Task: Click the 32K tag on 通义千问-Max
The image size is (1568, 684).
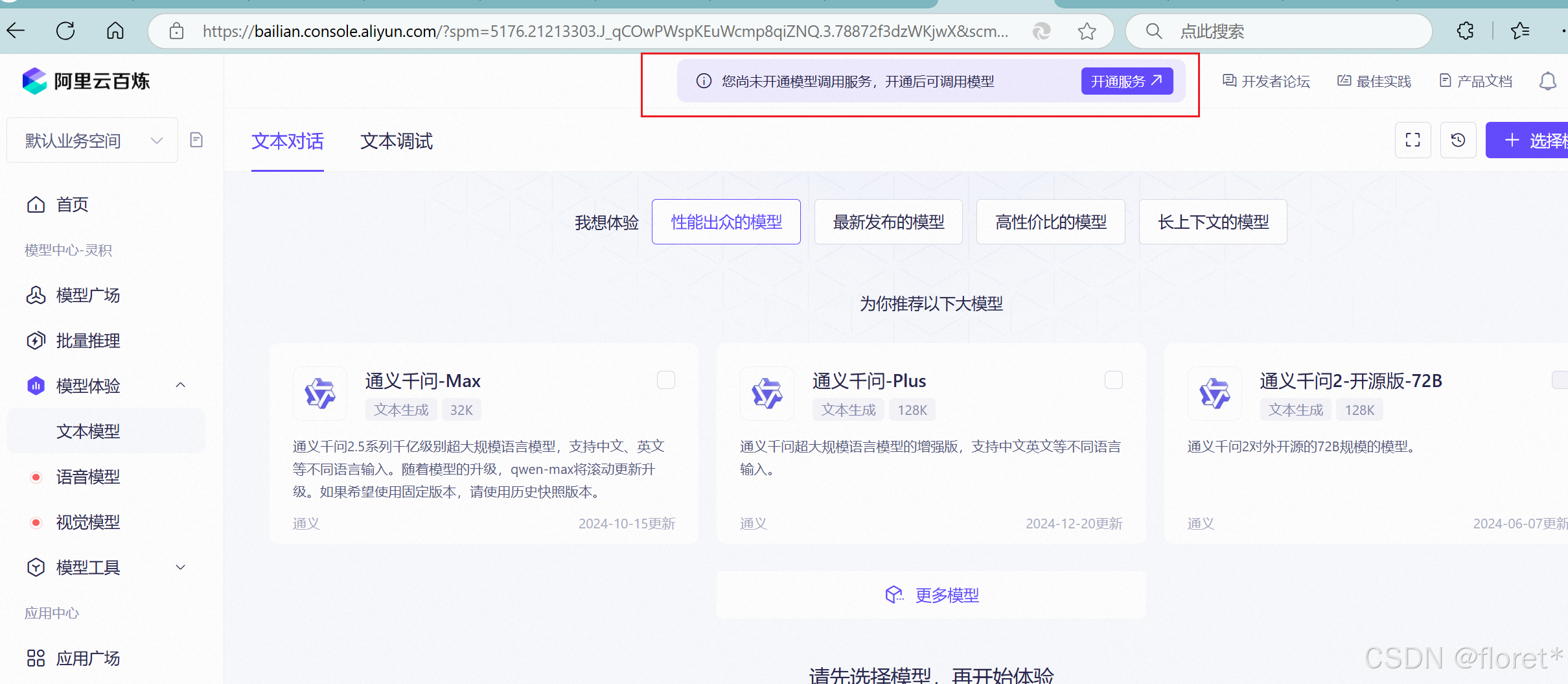Action: tap(461, 410)
